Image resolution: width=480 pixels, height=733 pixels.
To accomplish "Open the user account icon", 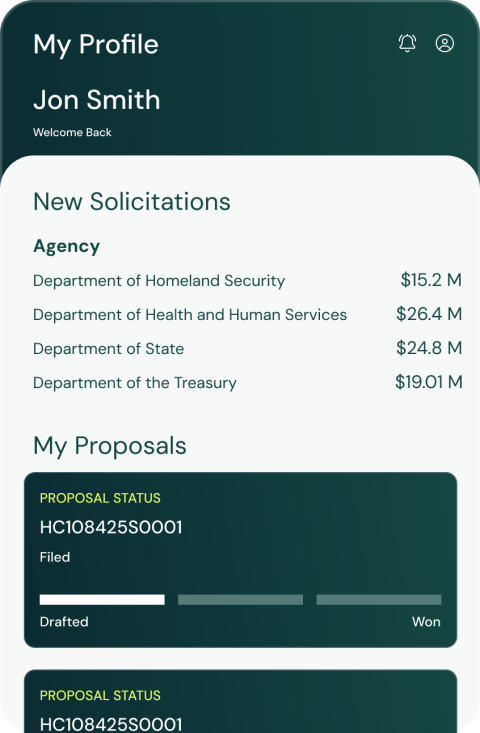I will (444, 43).
